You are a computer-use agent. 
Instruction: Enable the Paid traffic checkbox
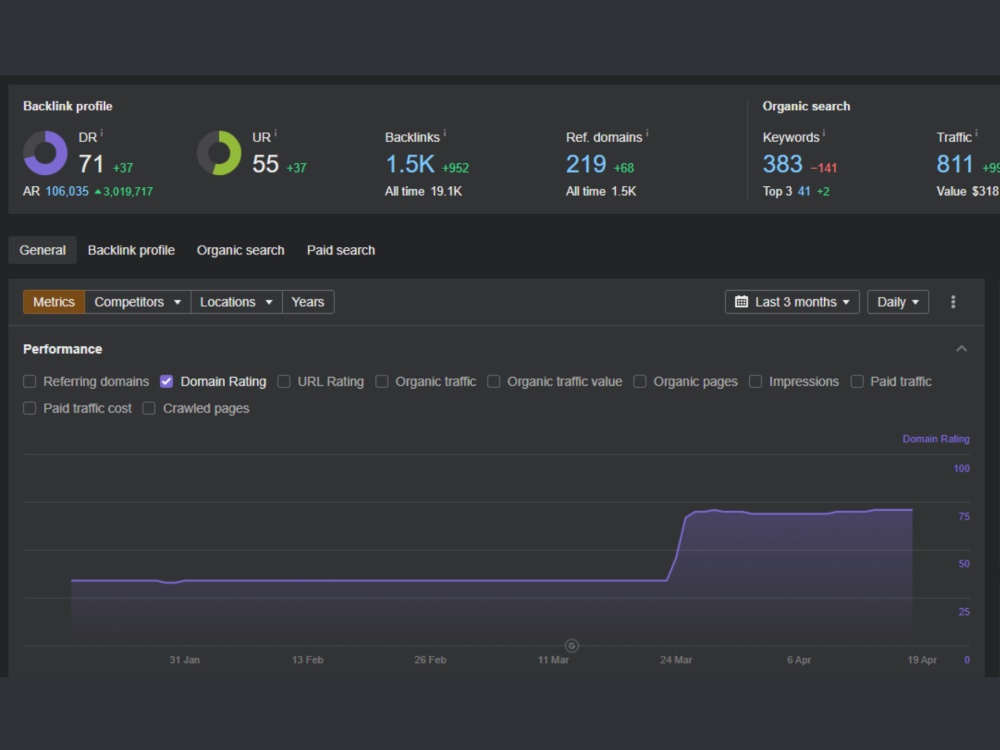[857, 381]
